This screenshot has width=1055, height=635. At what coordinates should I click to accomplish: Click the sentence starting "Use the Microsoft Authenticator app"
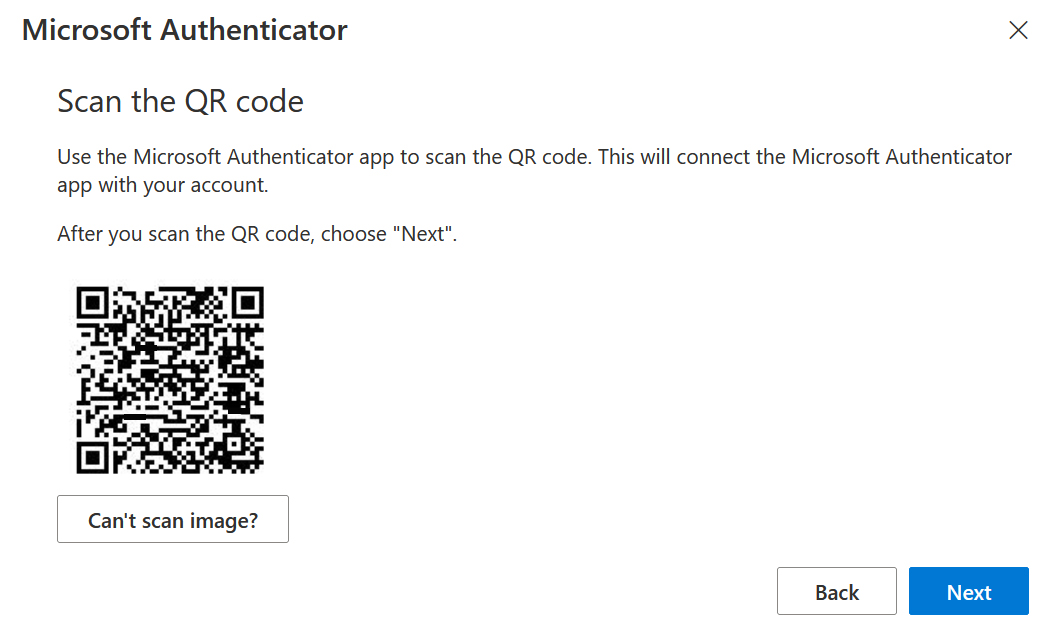(x=324, y=157)
